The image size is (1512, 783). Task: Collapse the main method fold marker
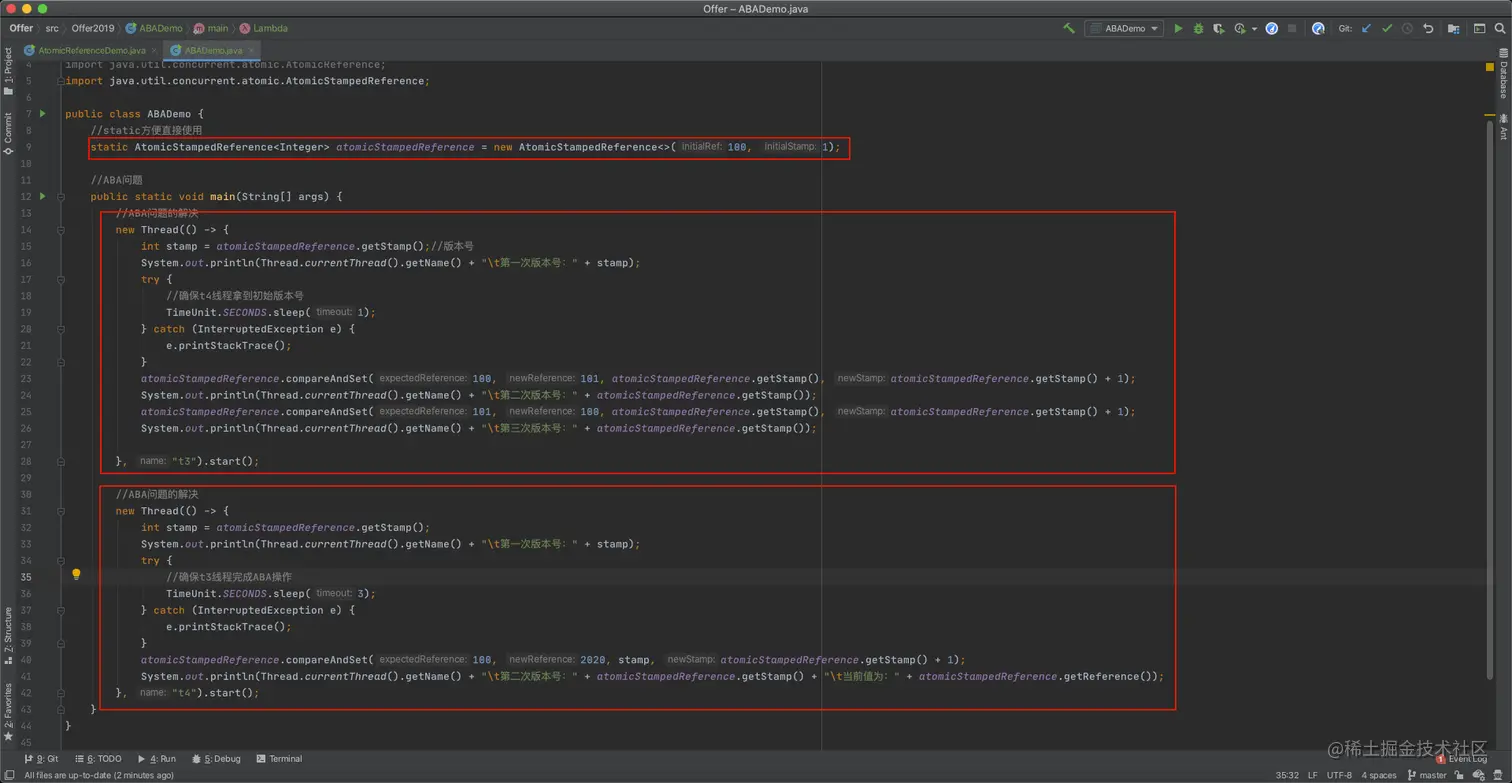click(x=60, y=197)
